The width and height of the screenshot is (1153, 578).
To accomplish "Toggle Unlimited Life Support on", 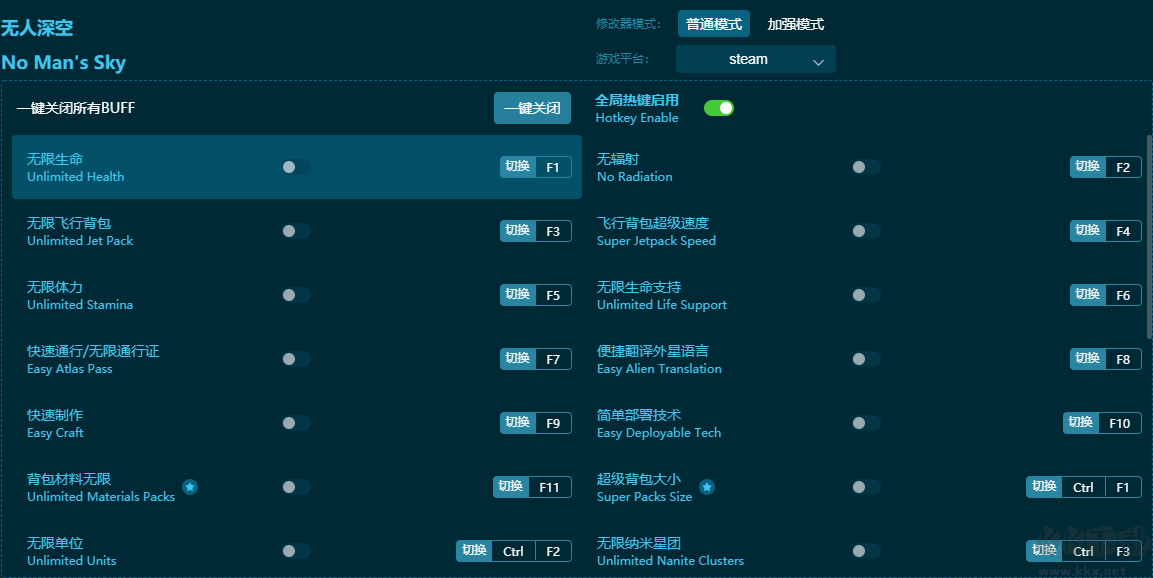I will tap(866, 295).
